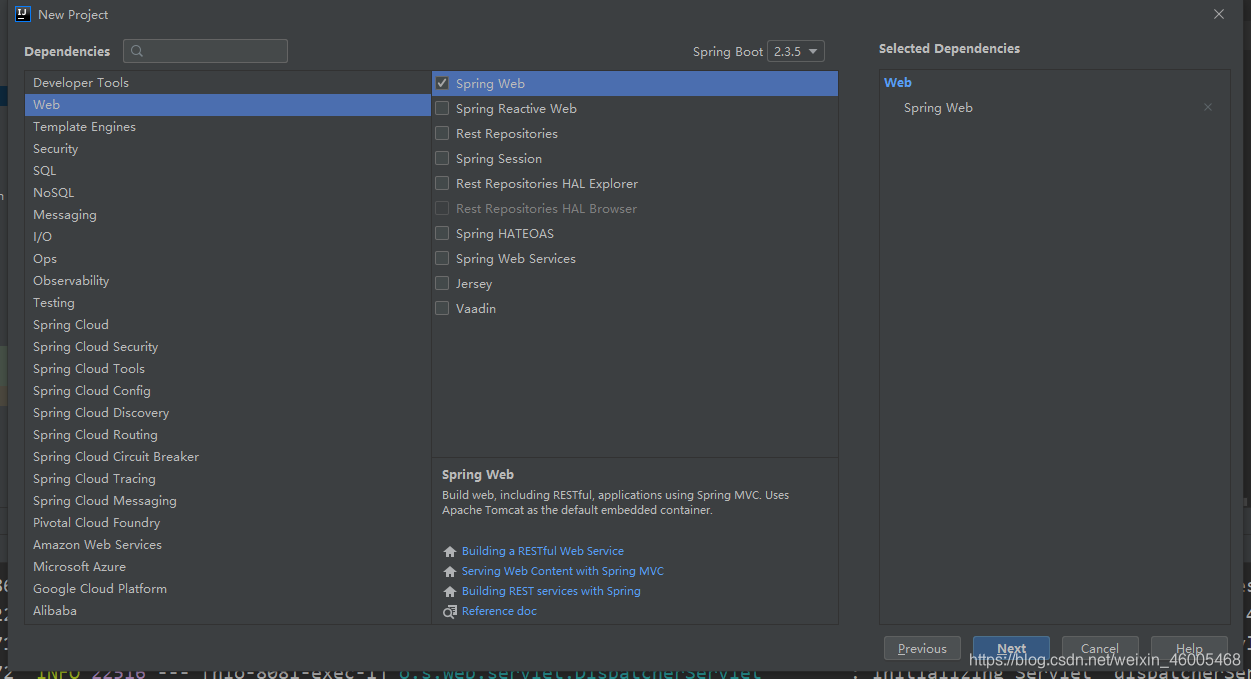This screenshot has height=679, width=1251.
Task: Close the New Project dialog
Action: click(1219, 14)
